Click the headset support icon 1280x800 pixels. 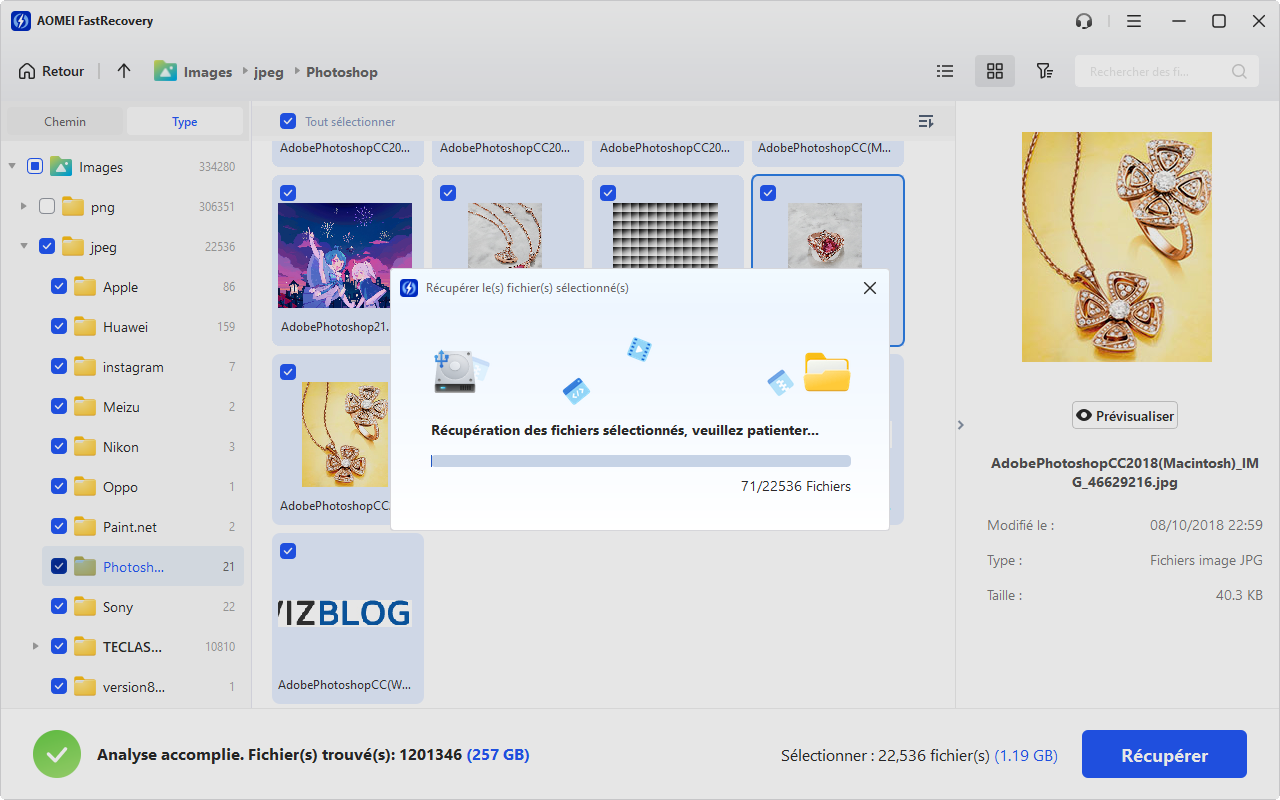point(1084,21)
